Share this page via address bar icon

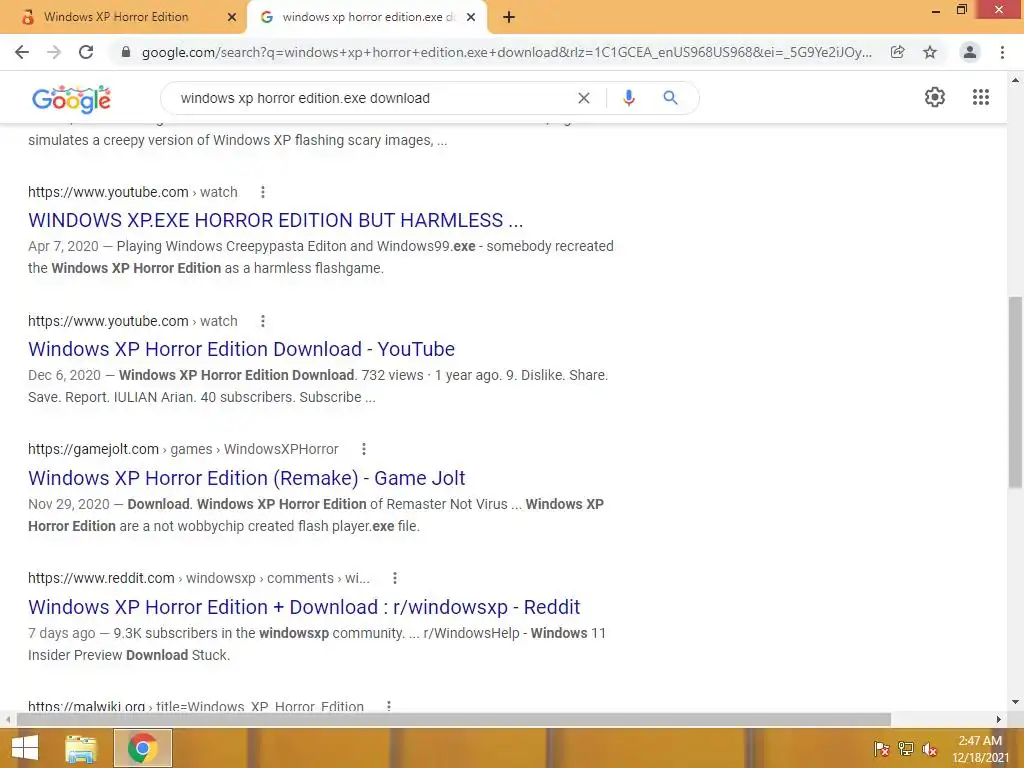point(898,52)
